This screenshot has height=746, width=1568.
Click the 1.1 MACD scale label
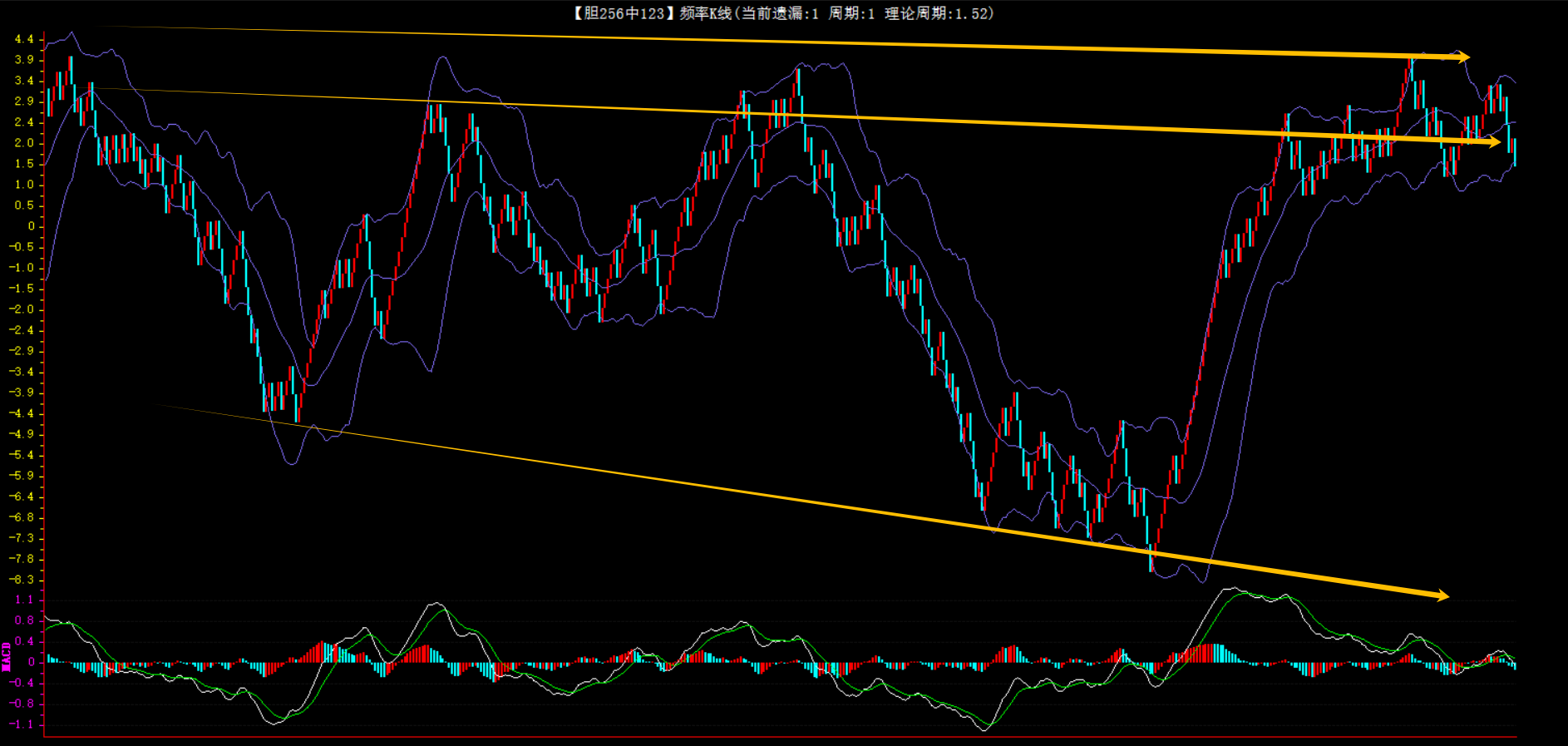24,600
